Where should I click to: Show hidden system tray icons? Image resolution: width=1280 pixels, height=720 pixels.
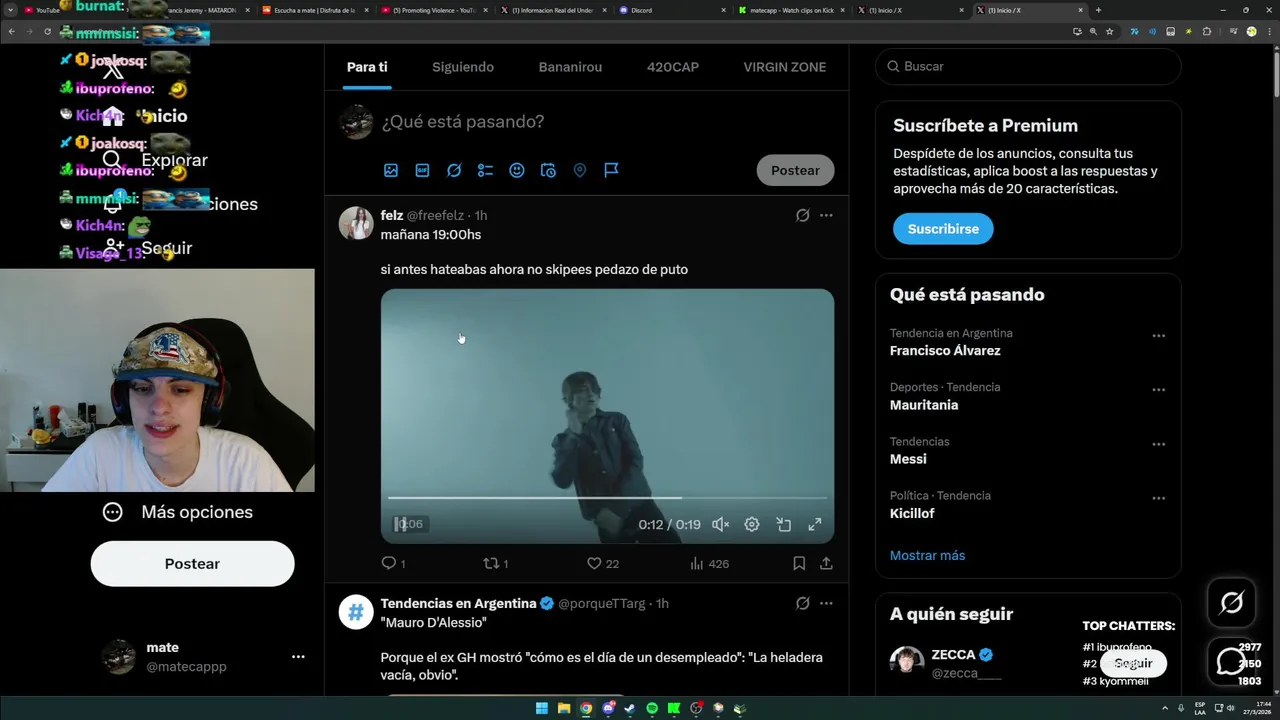(x=1164, y=708)
